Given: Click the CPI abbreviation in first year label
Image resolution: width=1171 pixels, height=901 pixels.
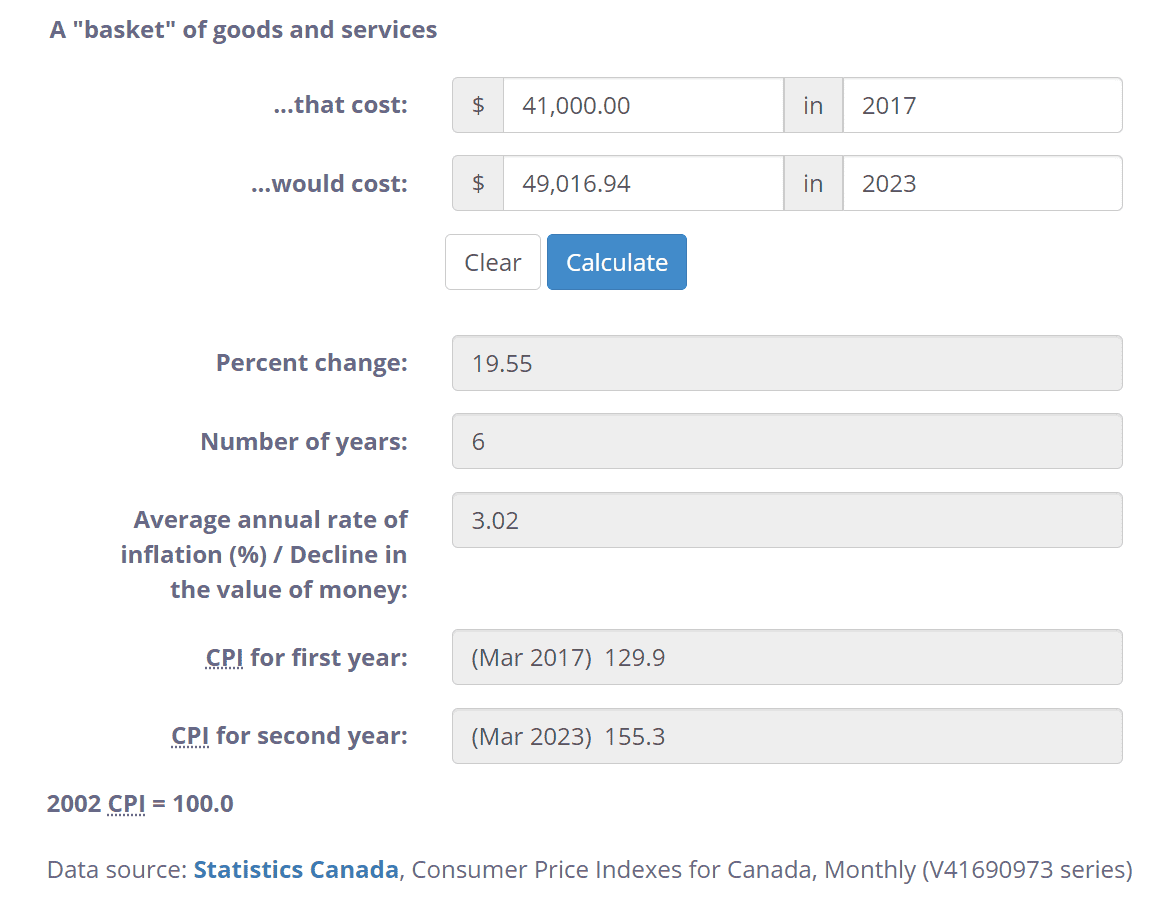Looking at the screenshot, I should [x=225, y=657].
